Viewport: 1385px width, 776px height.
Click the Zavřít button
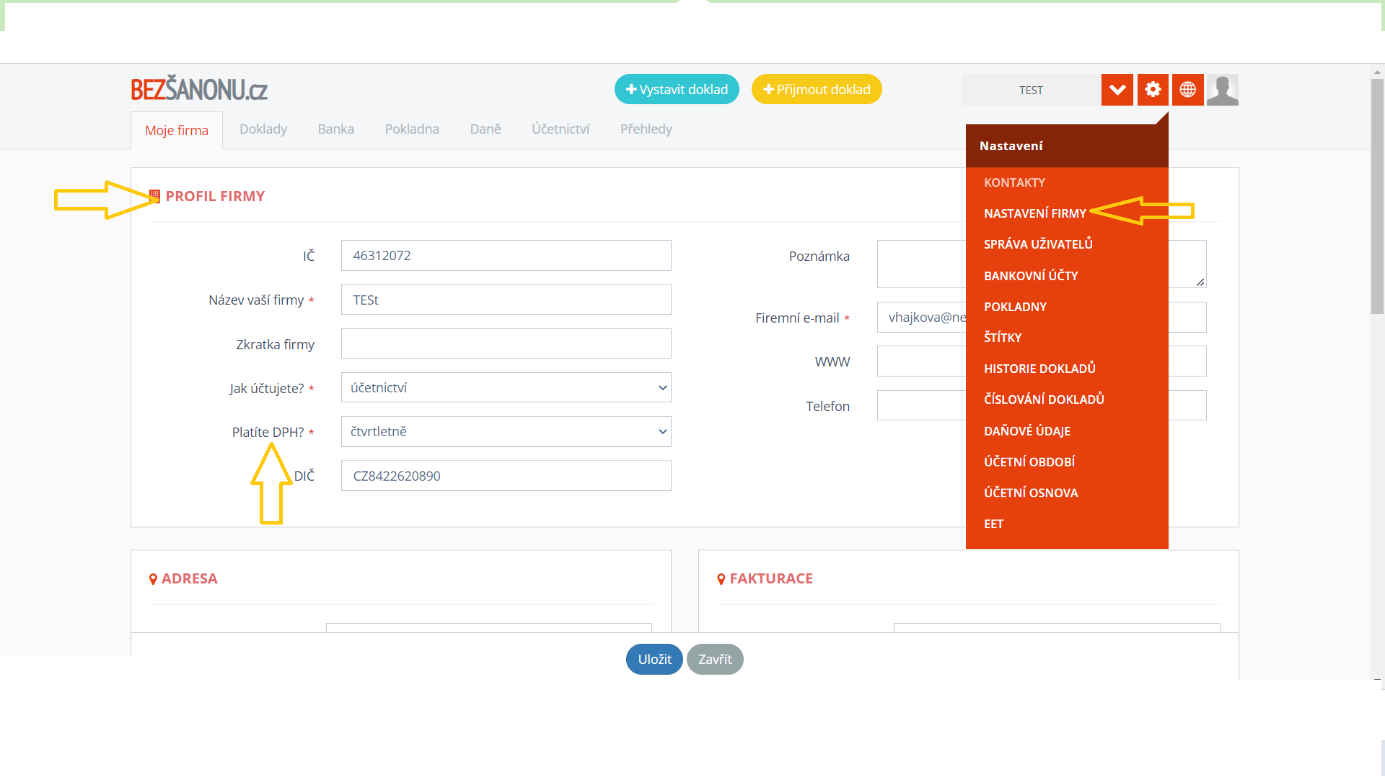coord(715,659)
